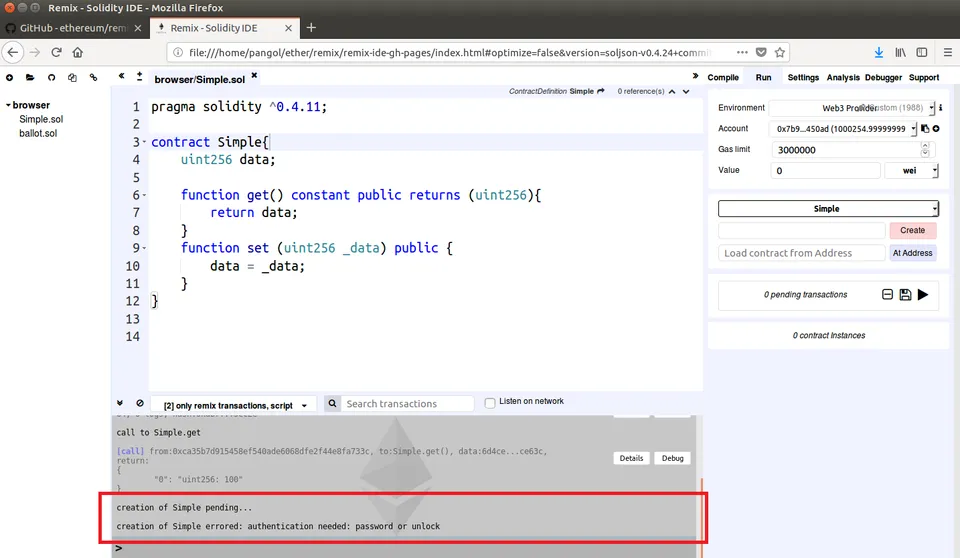Click the connect to localhost link icon
Screen dimensions: 960x558
pyautogui.click(x=93, y=78)
